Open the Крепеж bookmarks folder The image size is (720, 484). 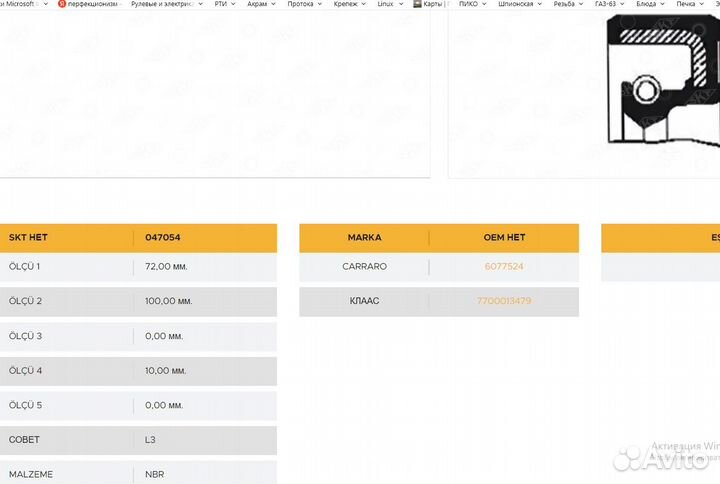346,4
